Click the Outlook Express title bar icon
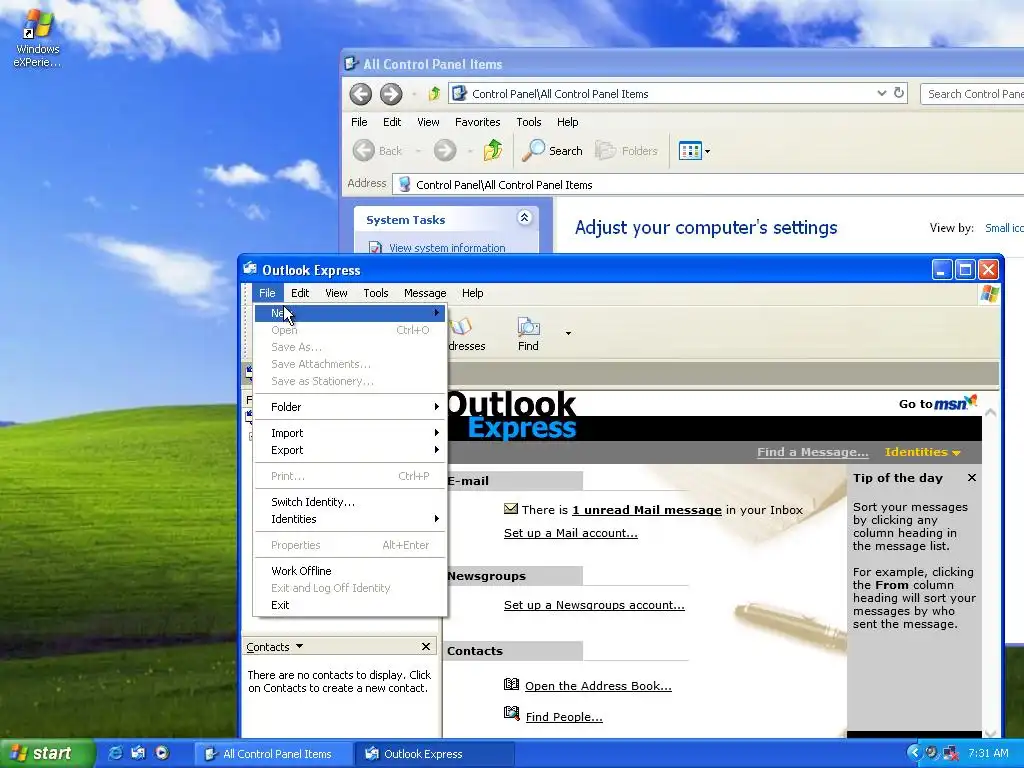 [250, 268]
